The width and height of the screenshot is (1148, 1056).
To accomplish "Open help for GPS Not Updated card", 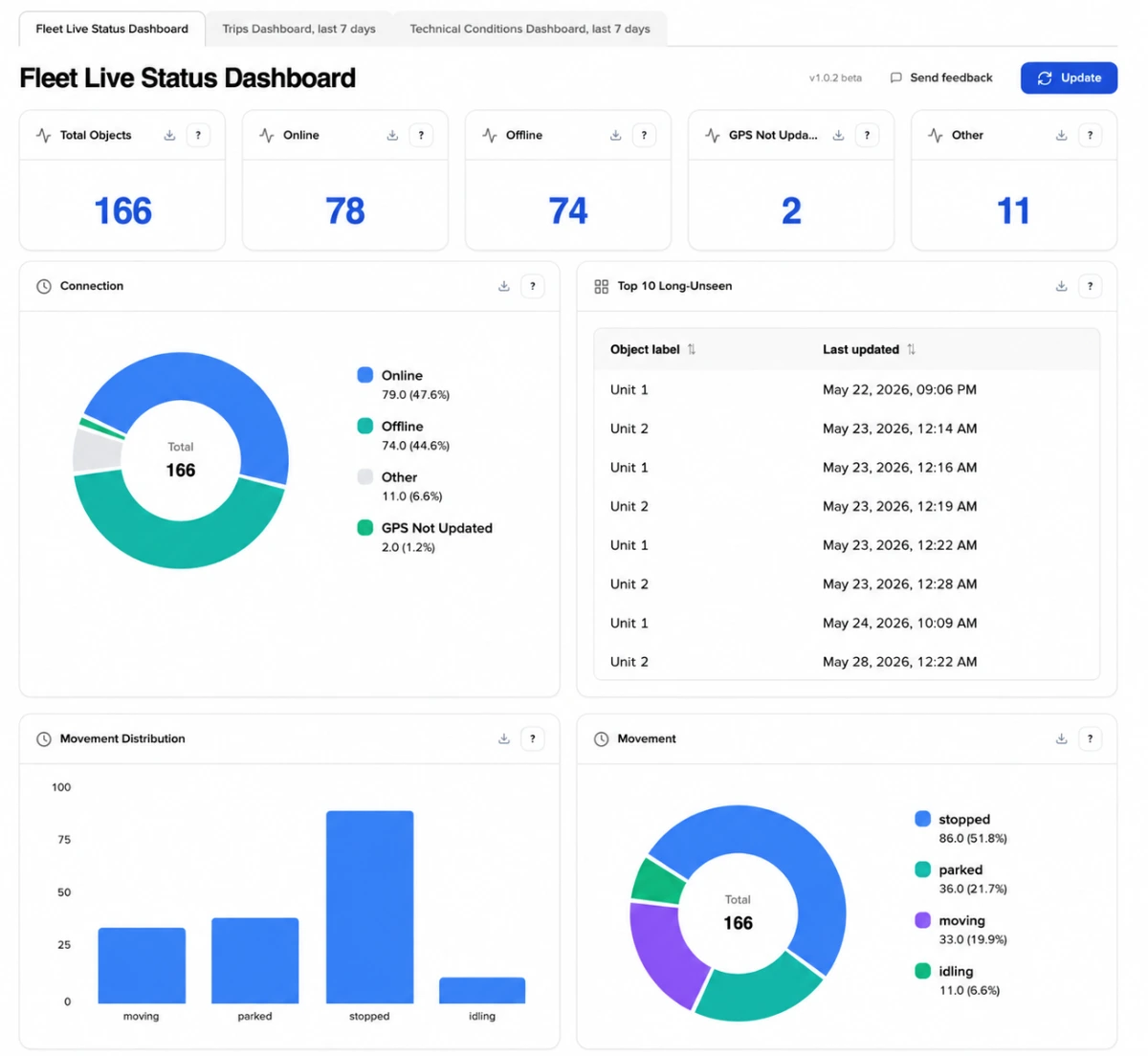I will pos(867,136).
